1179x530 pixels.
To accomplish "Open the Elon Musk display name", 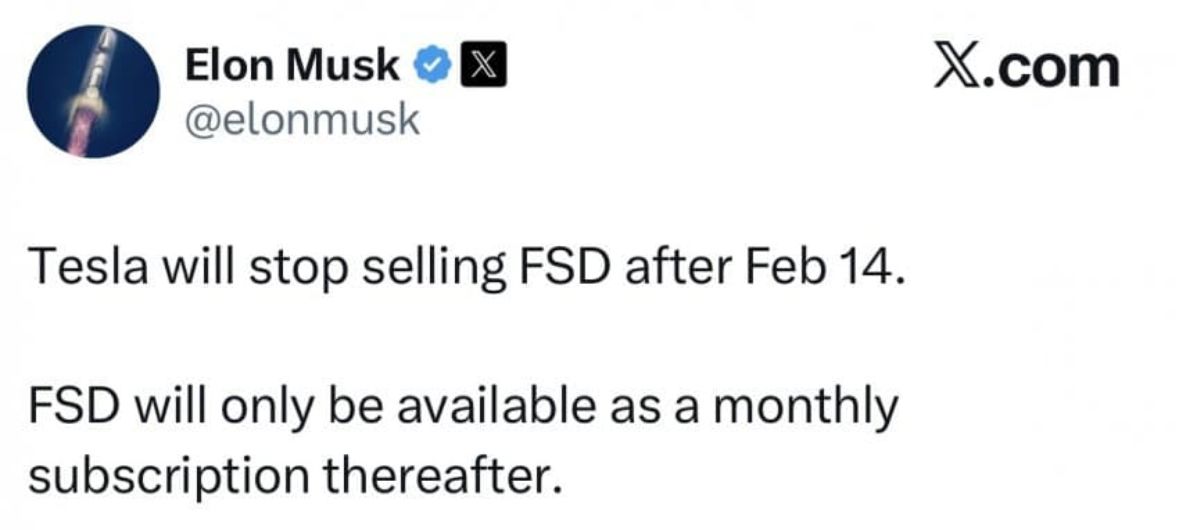I will coord(292,66).
